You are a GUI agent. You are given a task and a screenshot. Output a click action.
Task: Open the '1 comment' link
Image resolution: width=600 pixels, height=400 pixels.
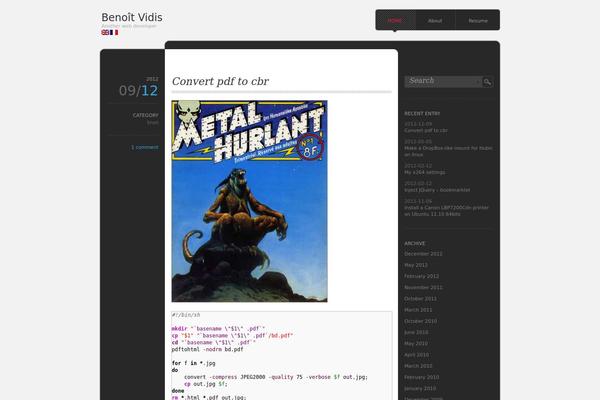coord(145,147)
